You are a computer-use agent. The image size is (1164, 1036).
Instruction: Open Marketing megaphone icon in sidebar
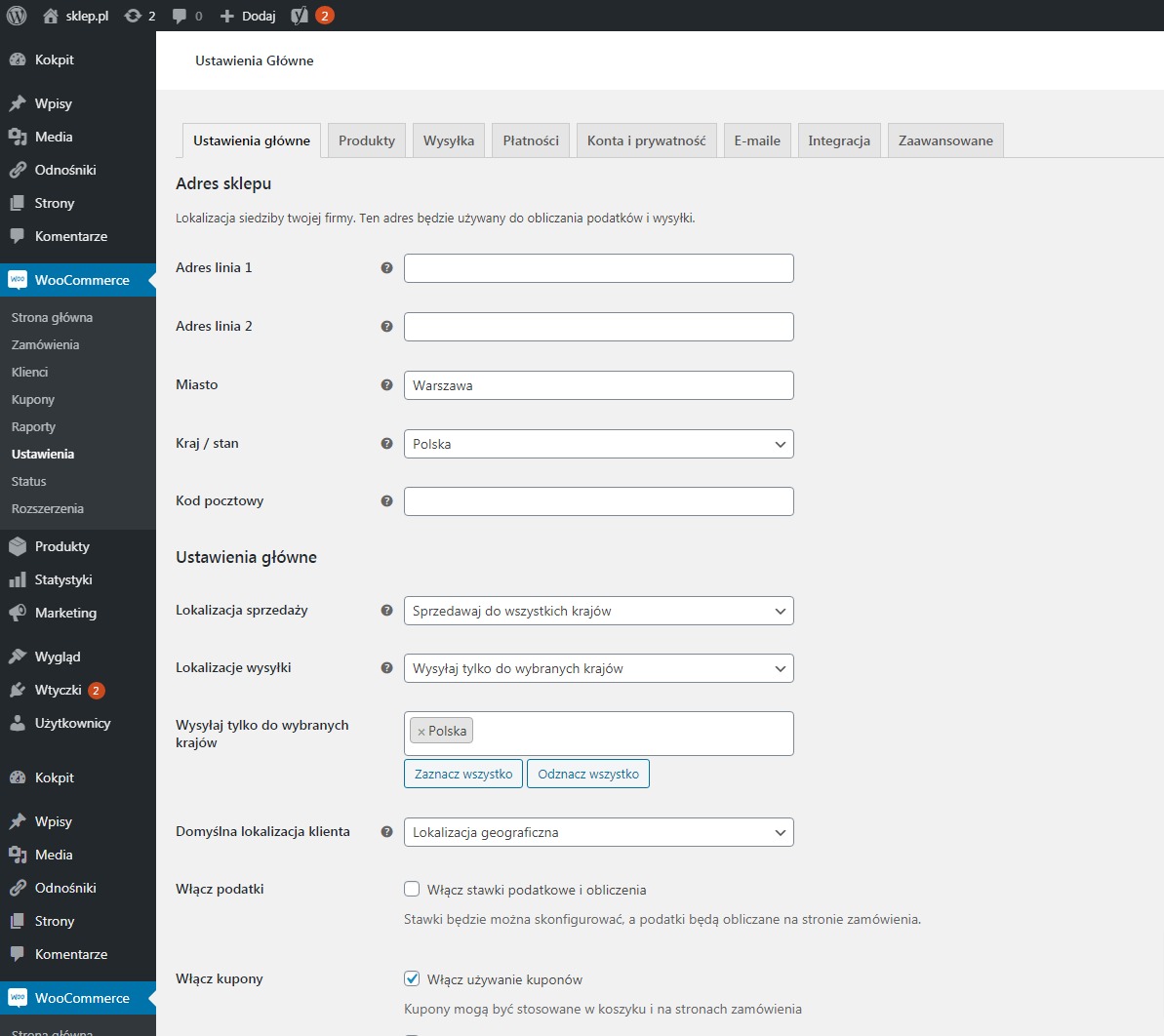point(17,613)
